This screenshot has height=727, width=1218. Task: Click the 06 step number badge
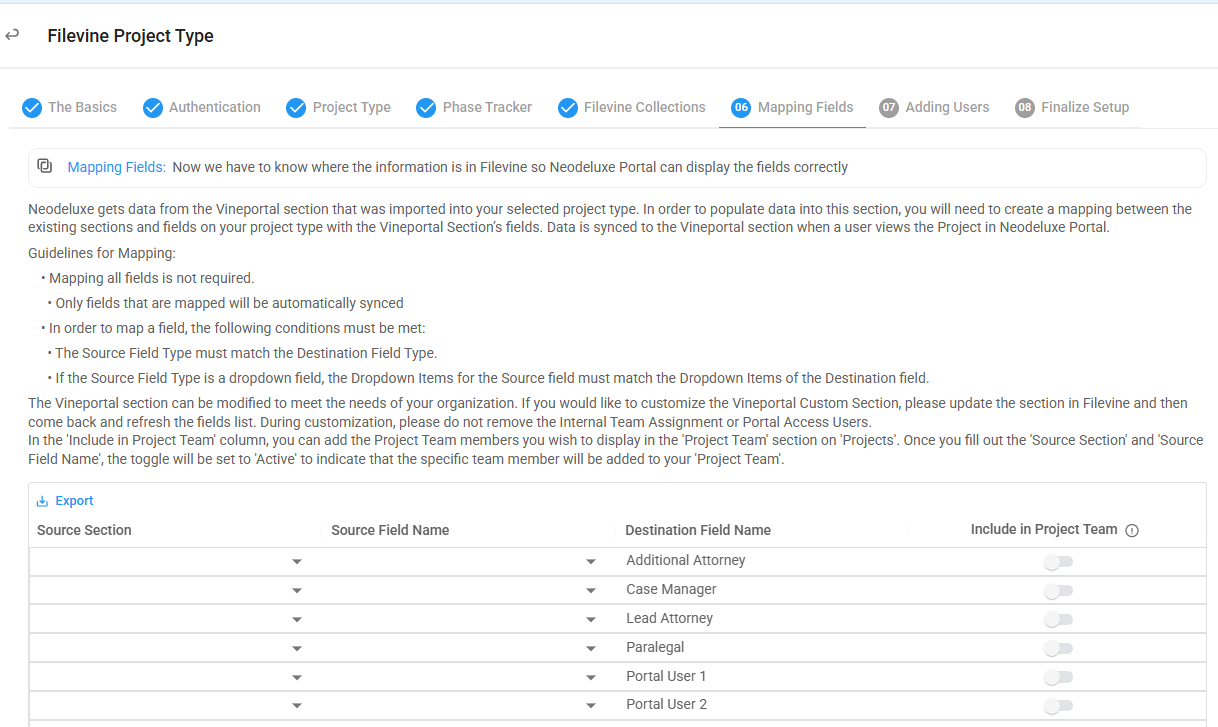[x=741, y=107]
